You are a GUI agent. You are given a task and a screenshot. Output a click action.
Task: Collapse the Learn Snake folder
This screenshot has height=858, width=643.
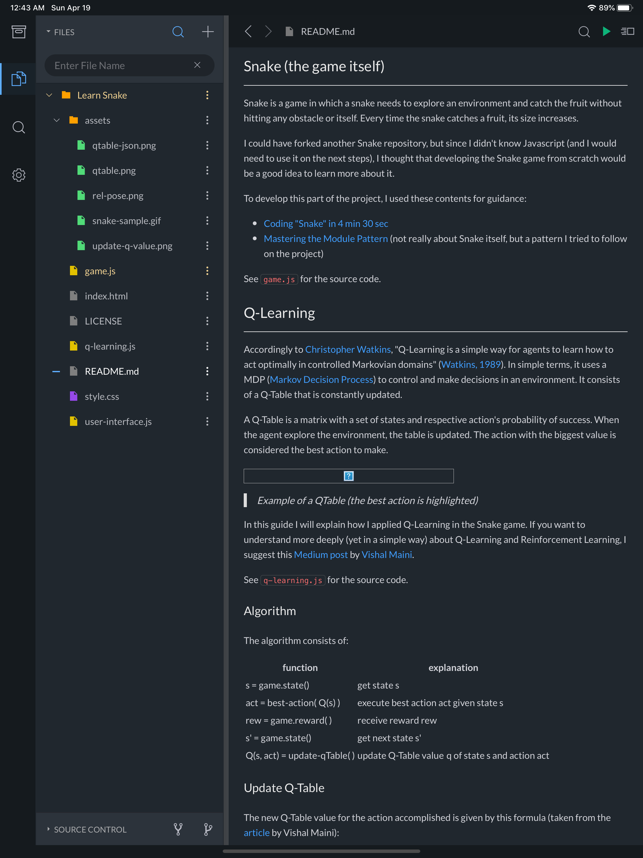[49, 95]
